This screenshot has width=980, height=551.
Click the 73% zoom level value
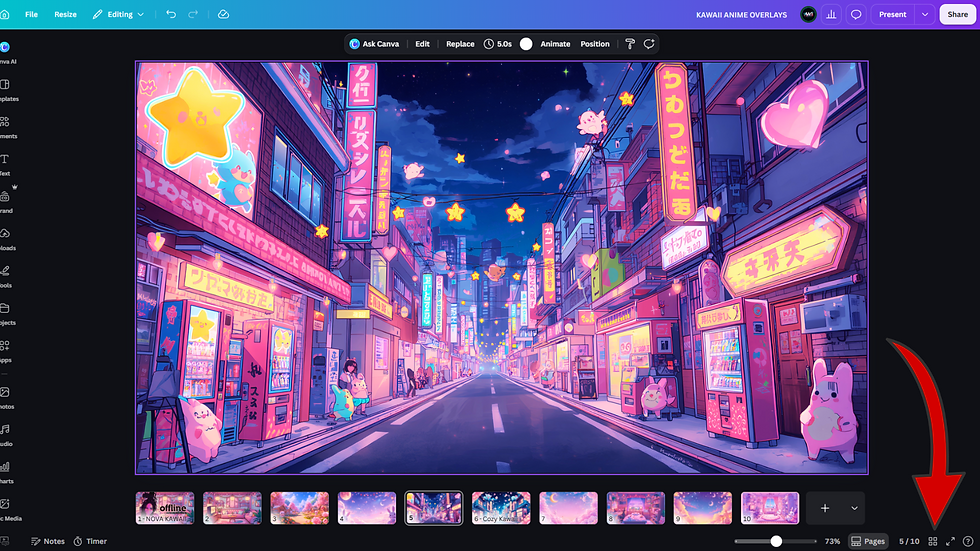tap(832, 541)
